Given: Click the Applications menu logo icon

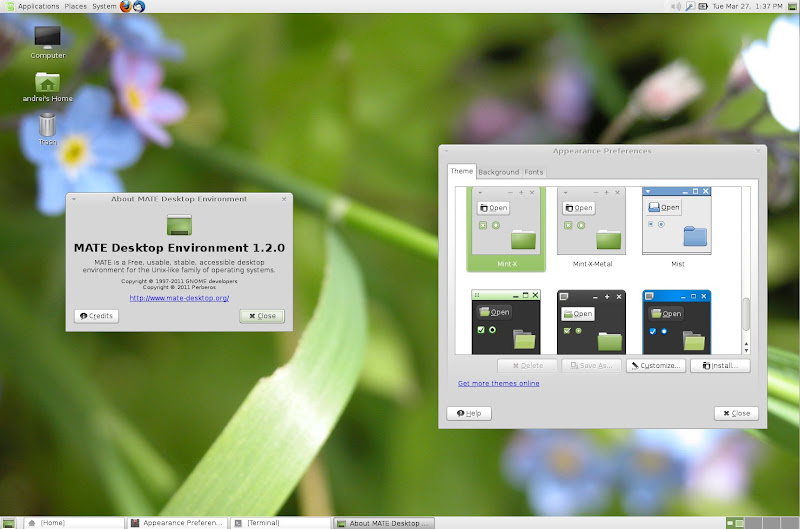Looking at the screenshot, I should point(9,6).
